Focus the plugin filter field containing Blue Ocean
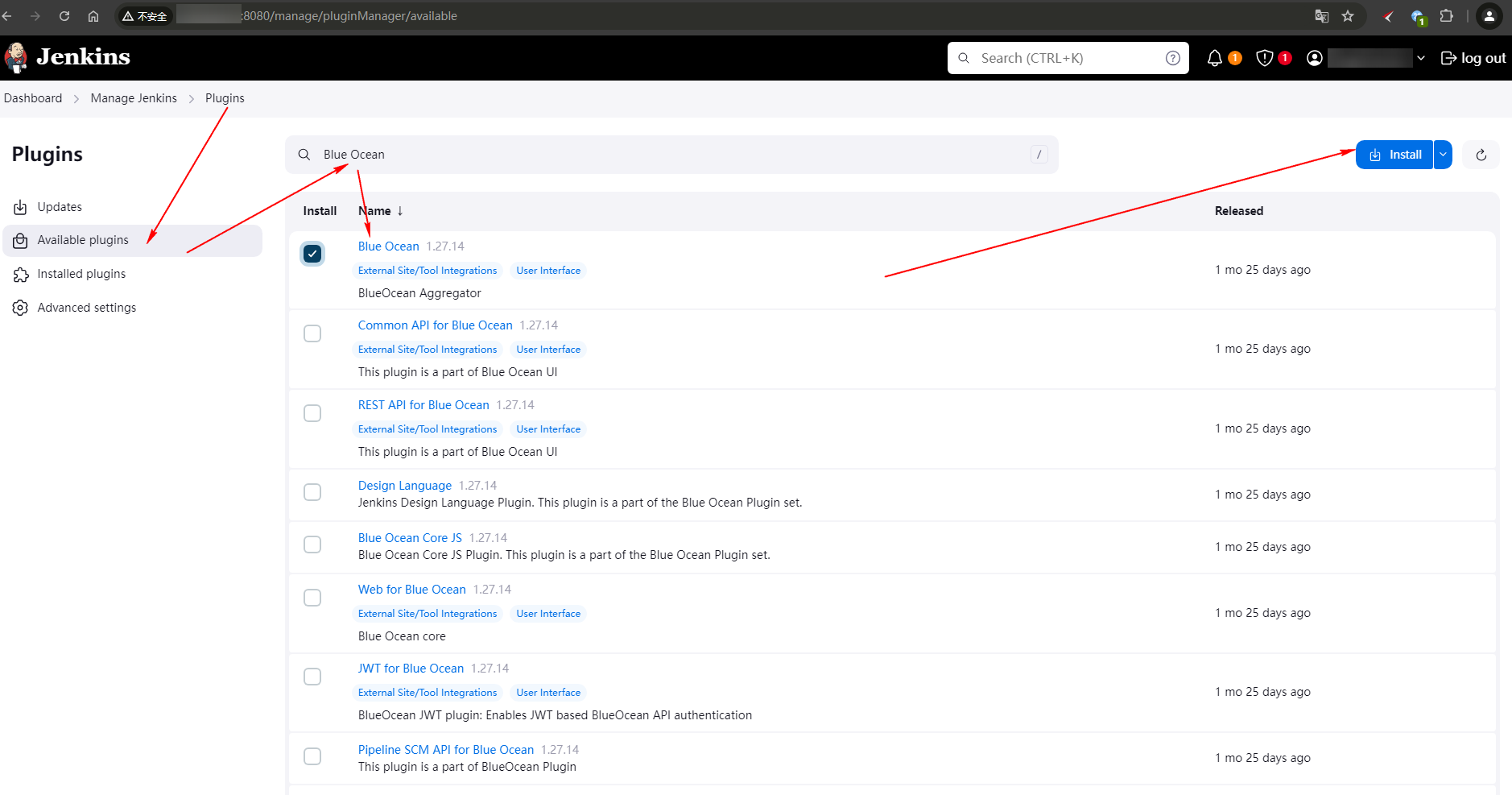This screenshot has height=795, width=1512. [x=671, y=155]
